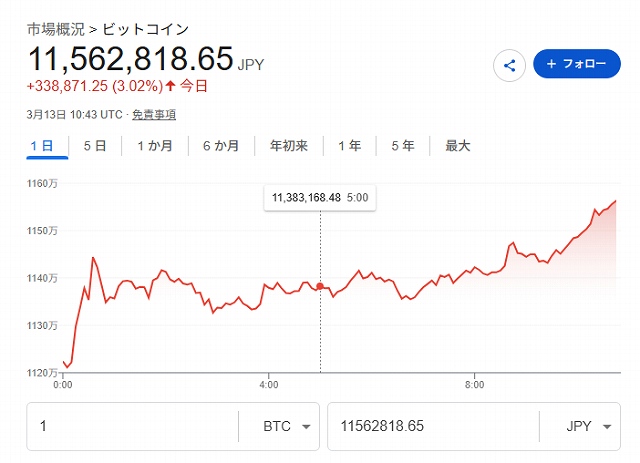The image size is (640, 463).
Task: Focus the JPY amount field 11562818.65
Action: point(430,426)
